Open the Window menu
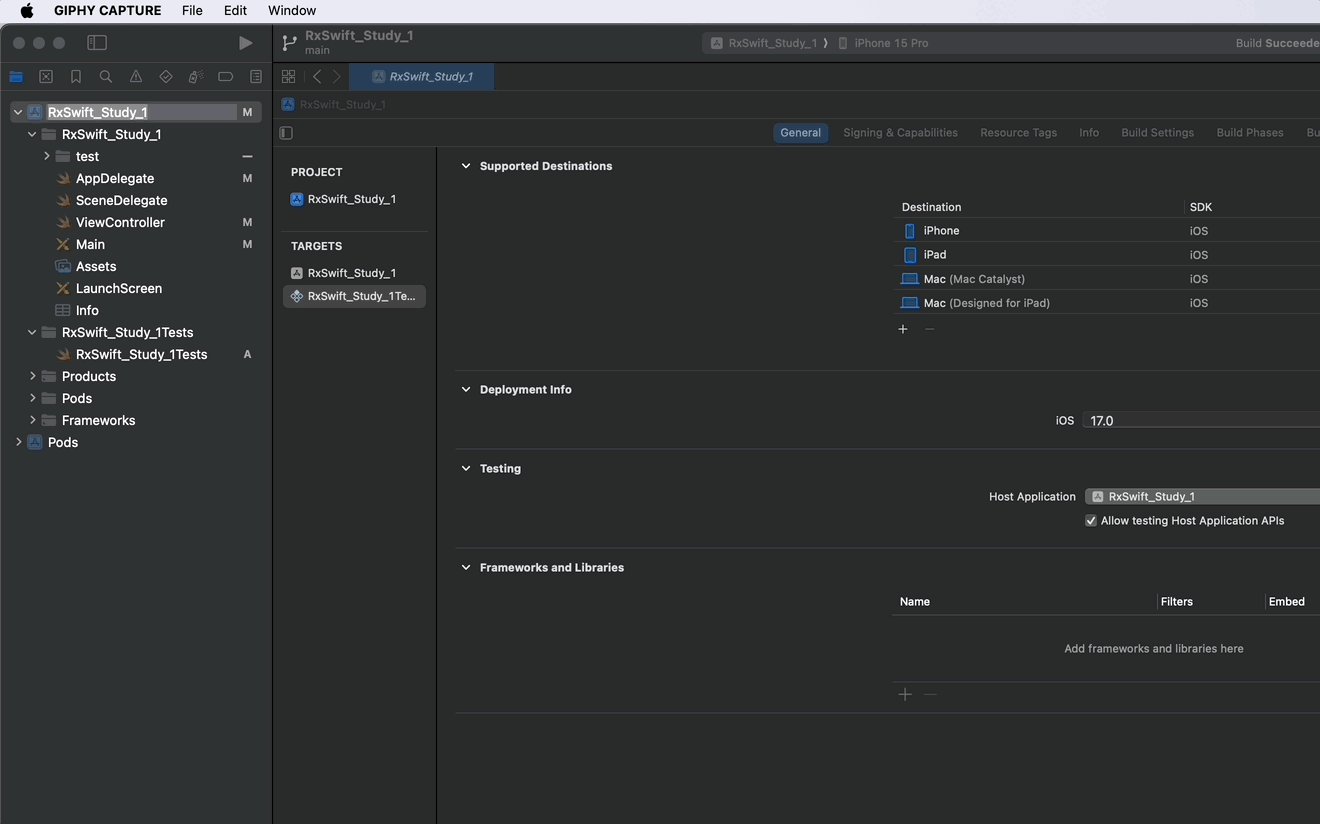The height and width of the screenshot is (824, 1320). pyautogui.click(x=292, y=11)
